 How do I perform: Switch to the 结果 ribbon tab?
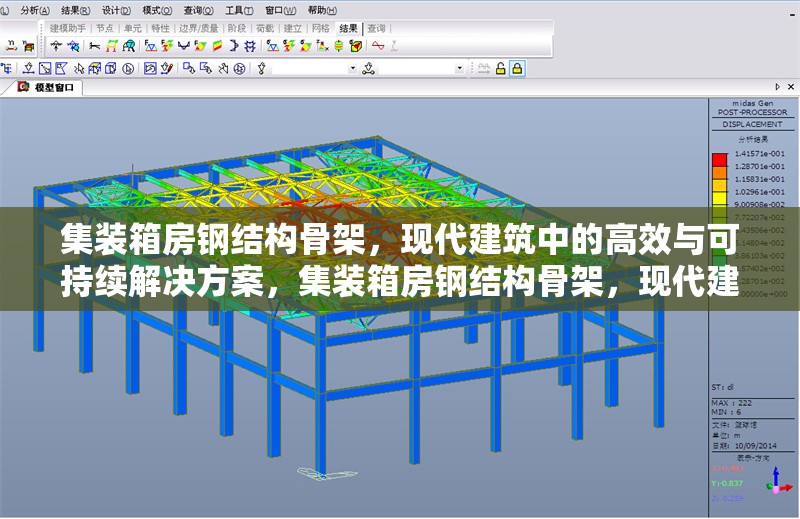click(348, 28)
